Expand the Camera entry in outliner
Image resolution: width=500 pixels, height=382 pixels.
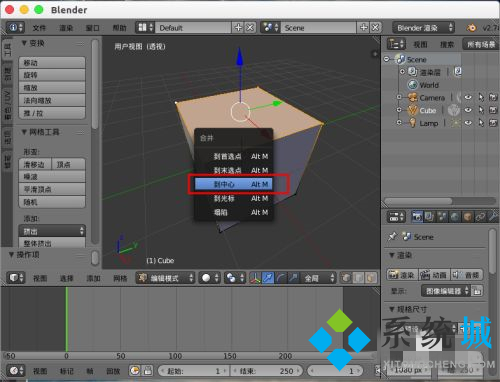[399, 97]
